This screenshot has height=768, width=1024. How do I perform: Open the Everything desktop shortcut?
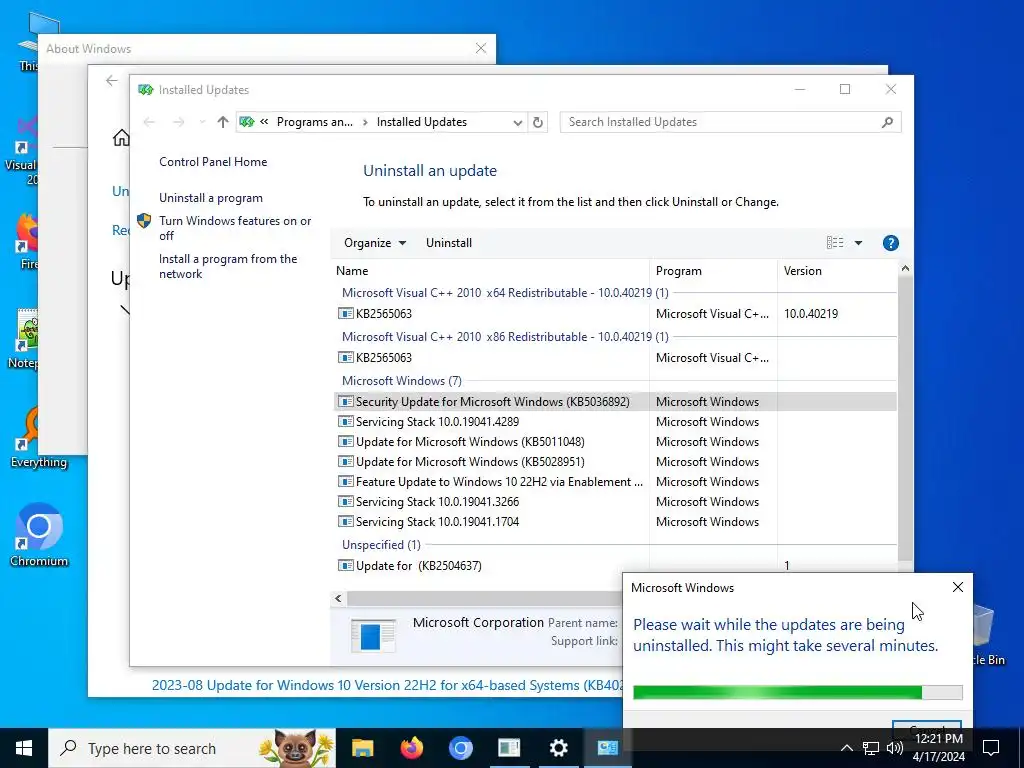tap(39, 436)
